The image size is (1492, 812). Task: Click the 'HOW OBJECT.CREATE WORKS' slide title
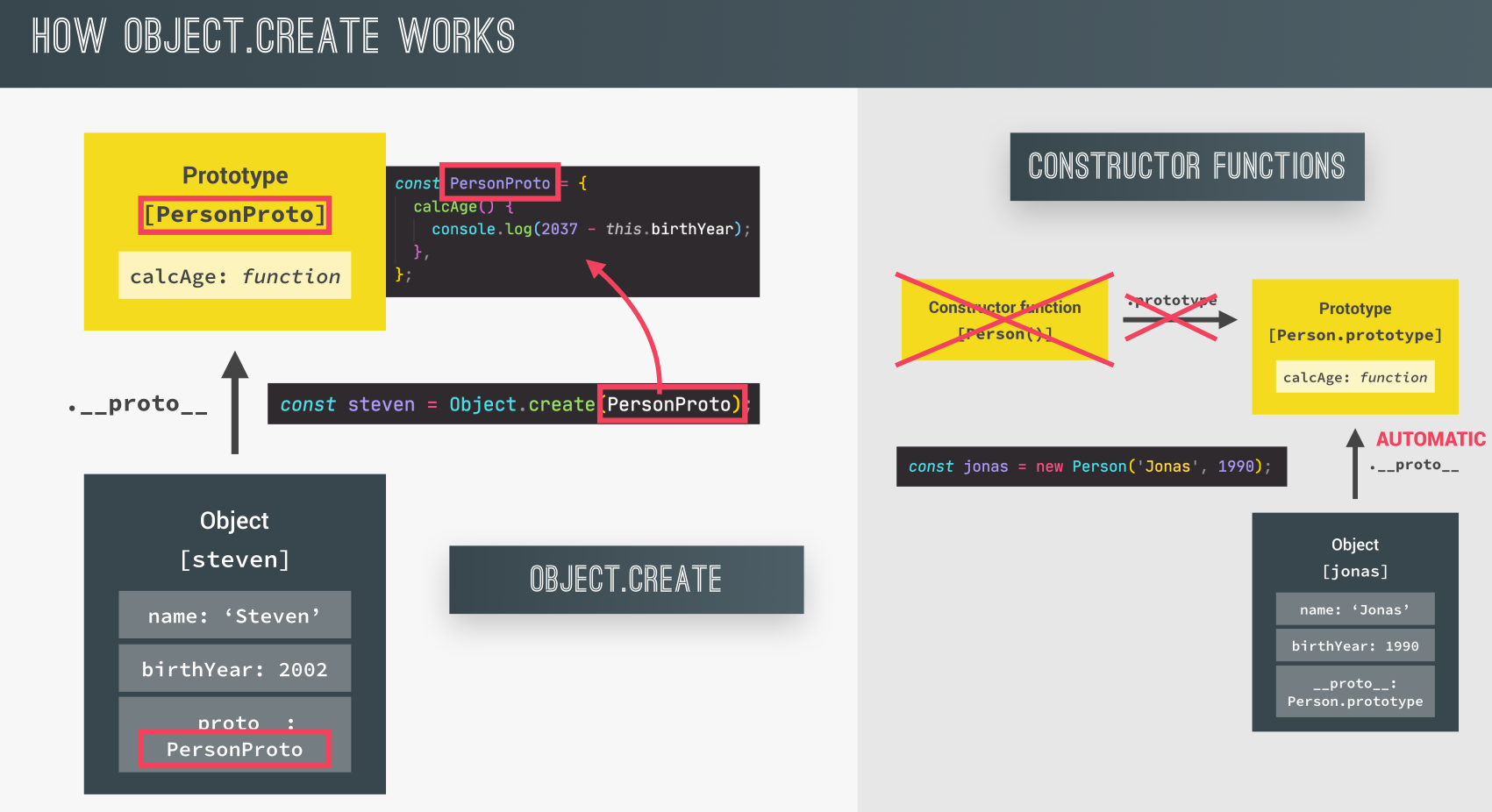(x=274, y=37)
